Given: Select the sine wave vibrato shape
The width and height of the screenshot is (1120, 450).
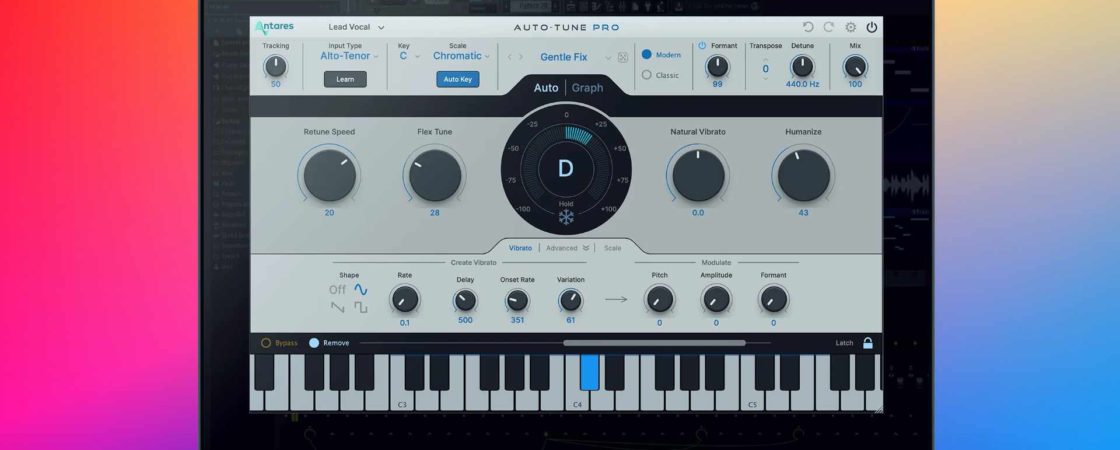Looking at the screenshot, I should pyautogui.click(x=361, y=289).
